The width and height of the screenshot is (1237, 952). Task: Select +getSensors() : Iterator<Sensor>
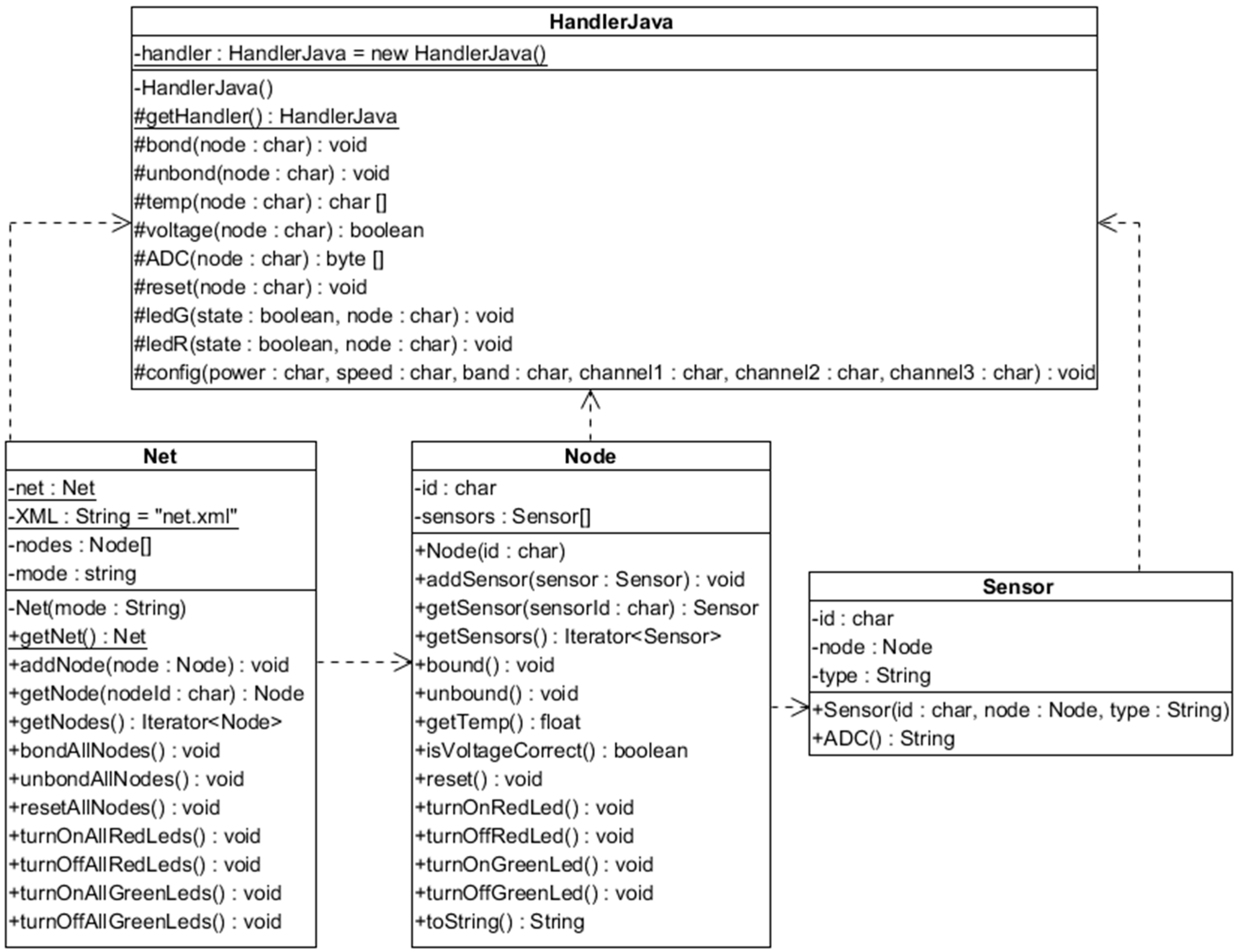click(568, 637)
